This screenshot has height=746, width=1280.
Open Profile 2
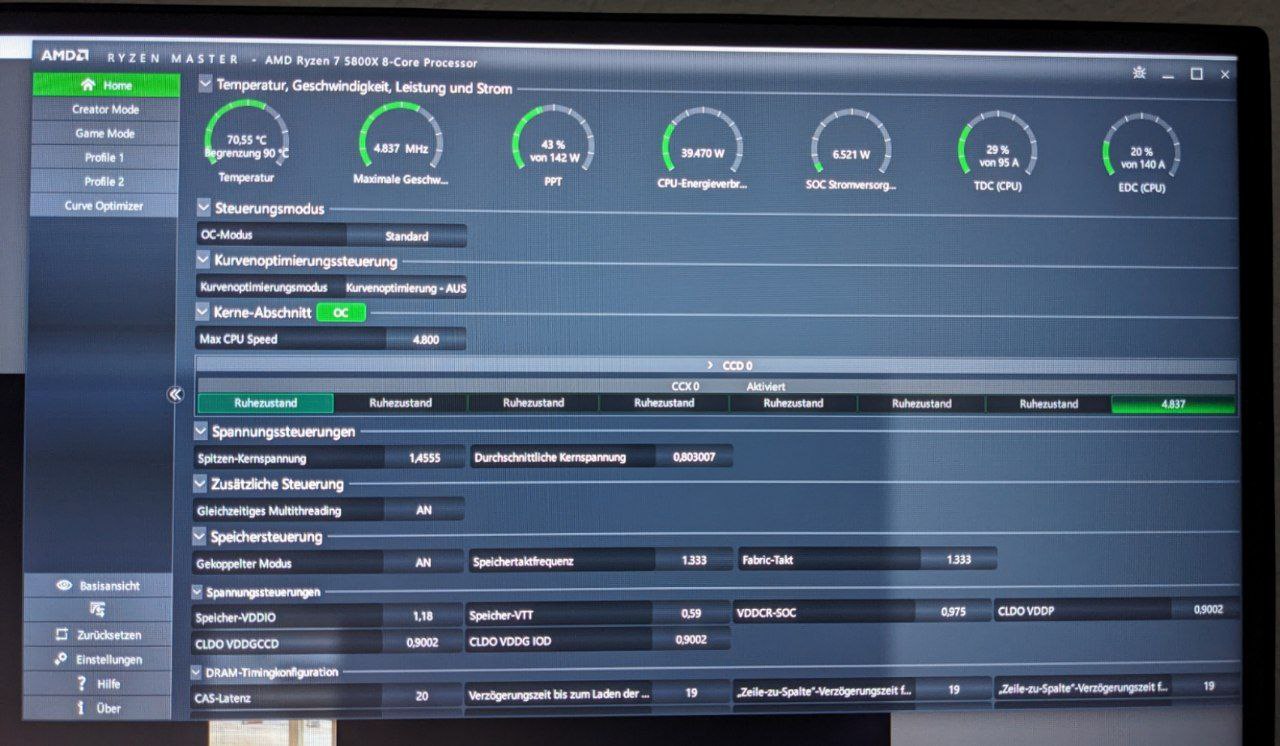[105, 181]
